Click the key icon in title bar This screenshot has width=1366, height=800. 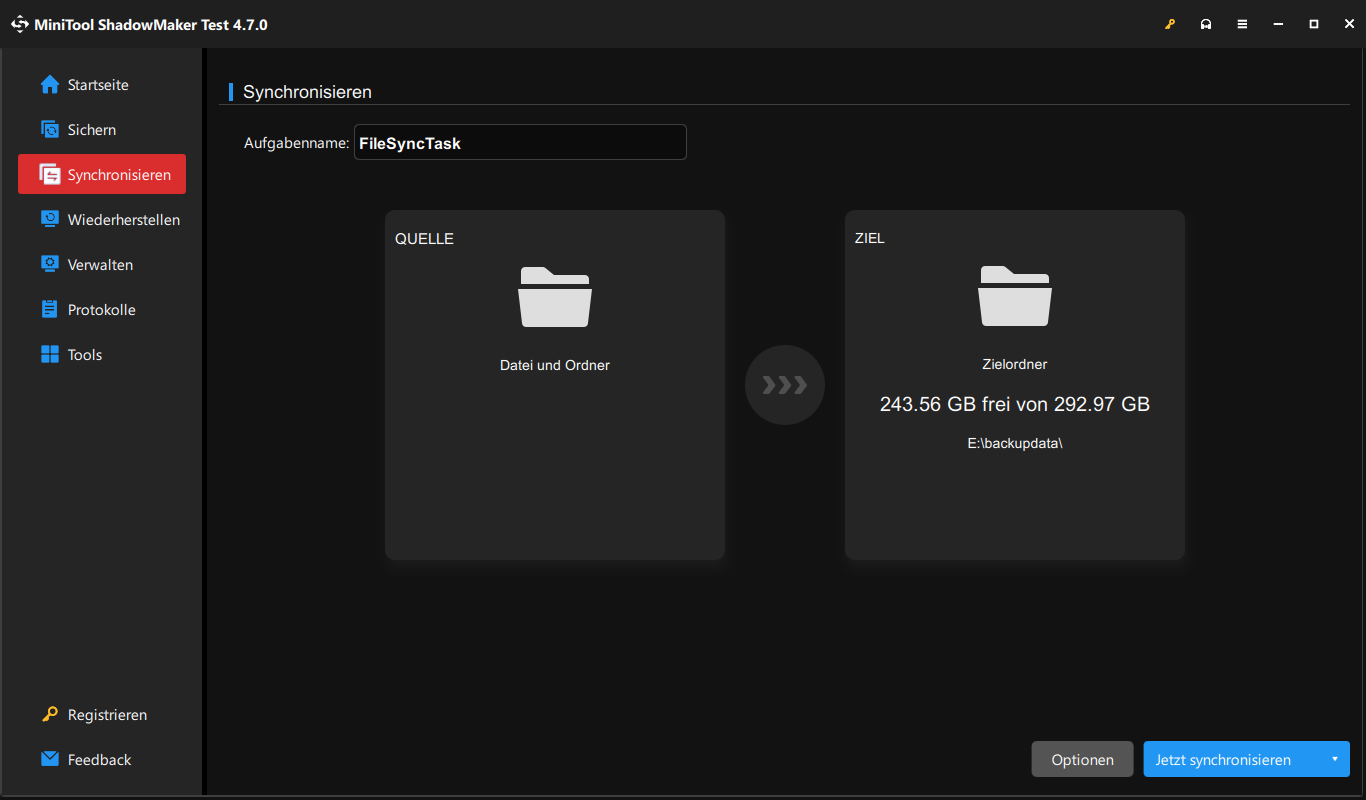[1170, 24]
